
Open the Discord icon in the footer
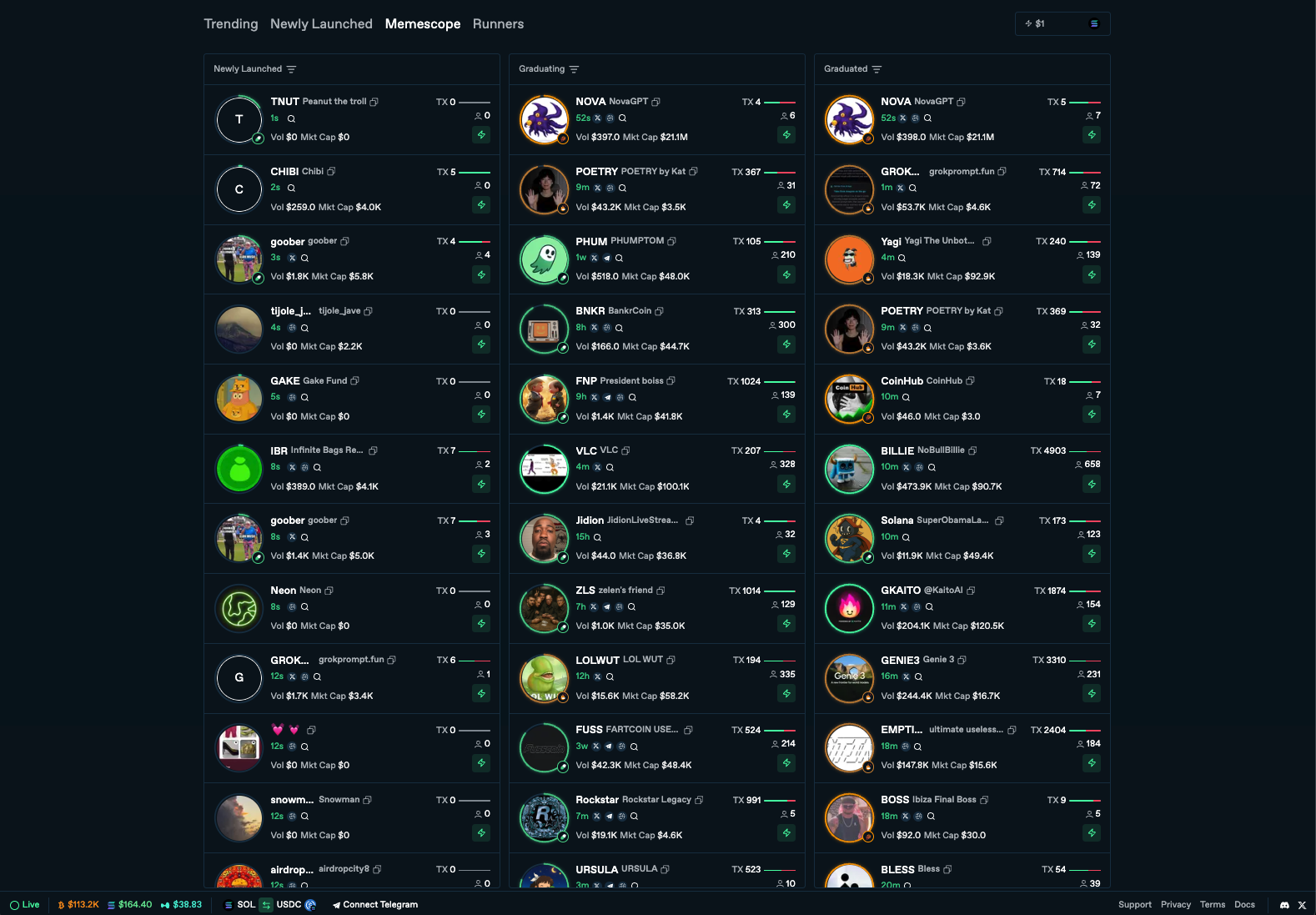1284,905
